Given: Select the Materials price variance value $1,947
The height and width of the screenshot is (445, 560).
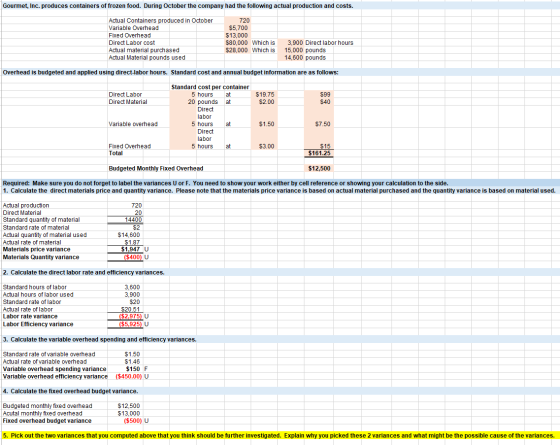Looking at the screenshot, I should click(x=126, y=249).
